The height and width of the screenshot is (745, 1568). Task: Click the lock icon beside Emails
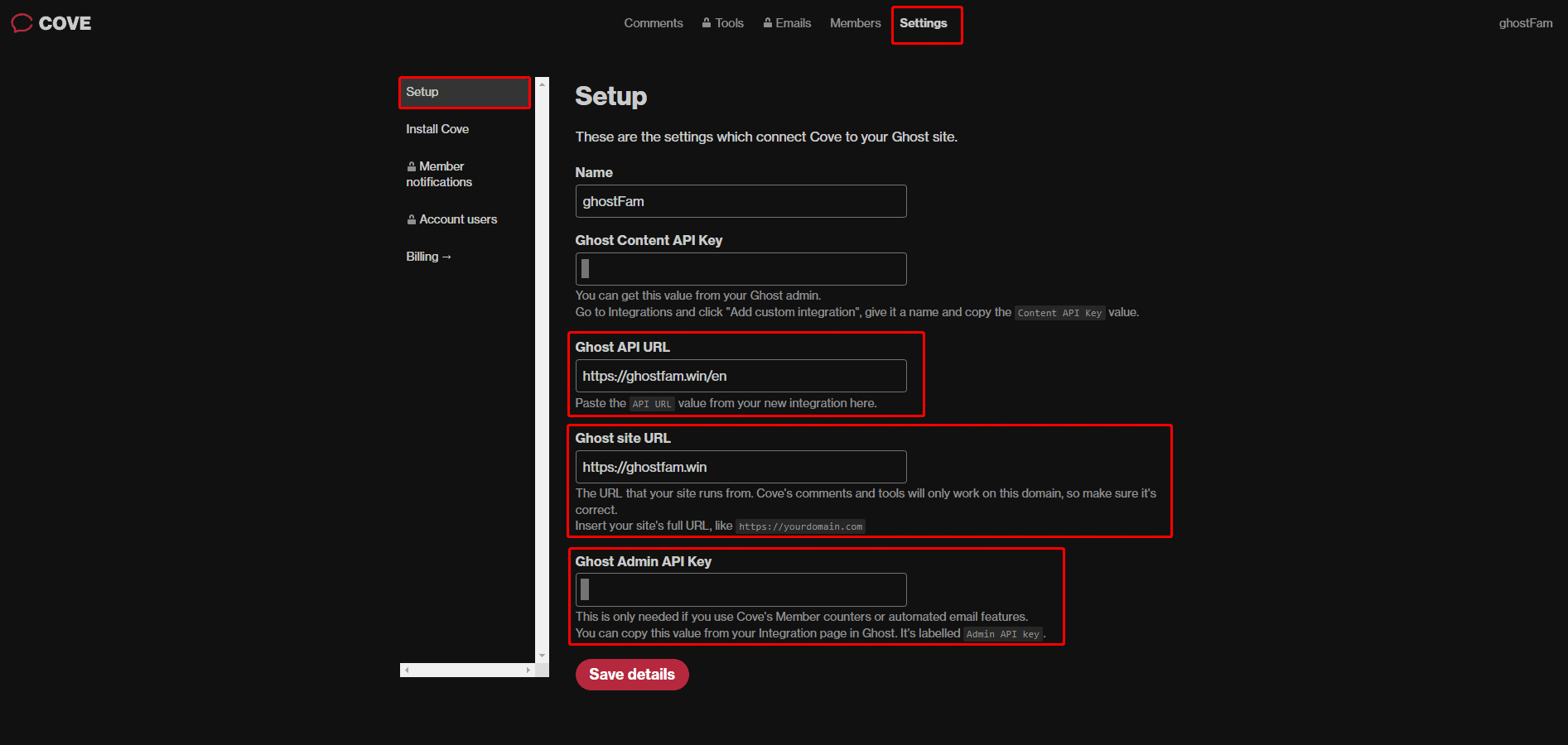768,22
